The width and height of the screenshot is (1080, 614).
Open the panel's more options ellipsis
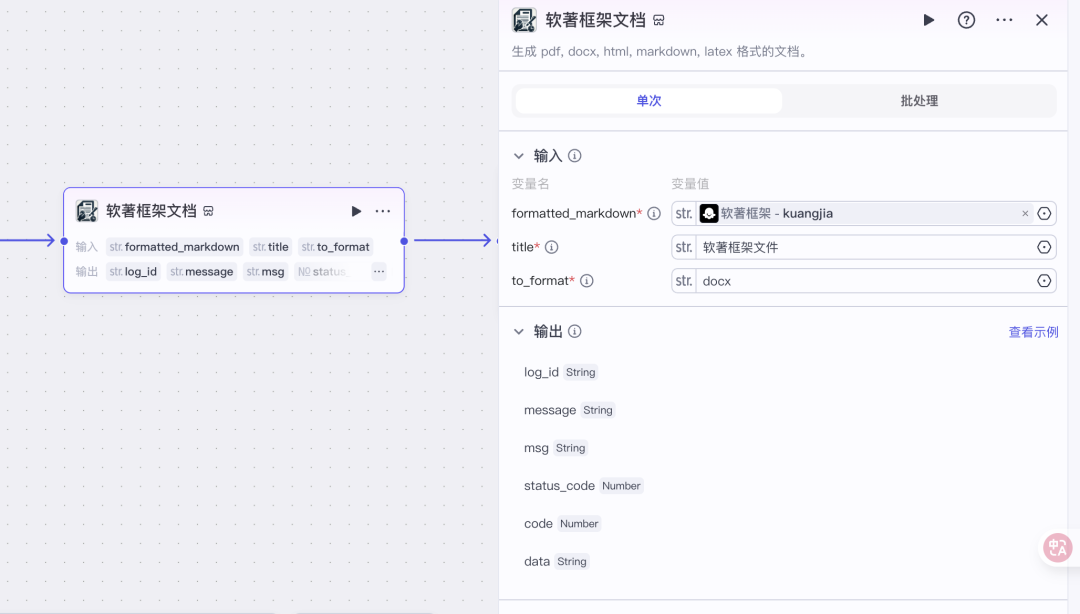pyautogui.click(x=1004, y=20)
